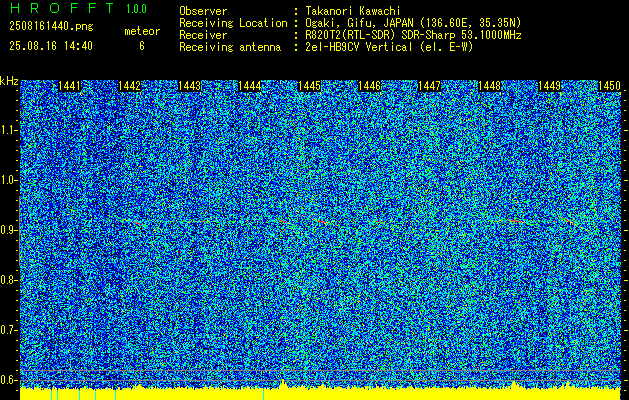629x400 pixels.
Task: Click the 1.1 frequency axis label
Action: (x=7, y=130)
